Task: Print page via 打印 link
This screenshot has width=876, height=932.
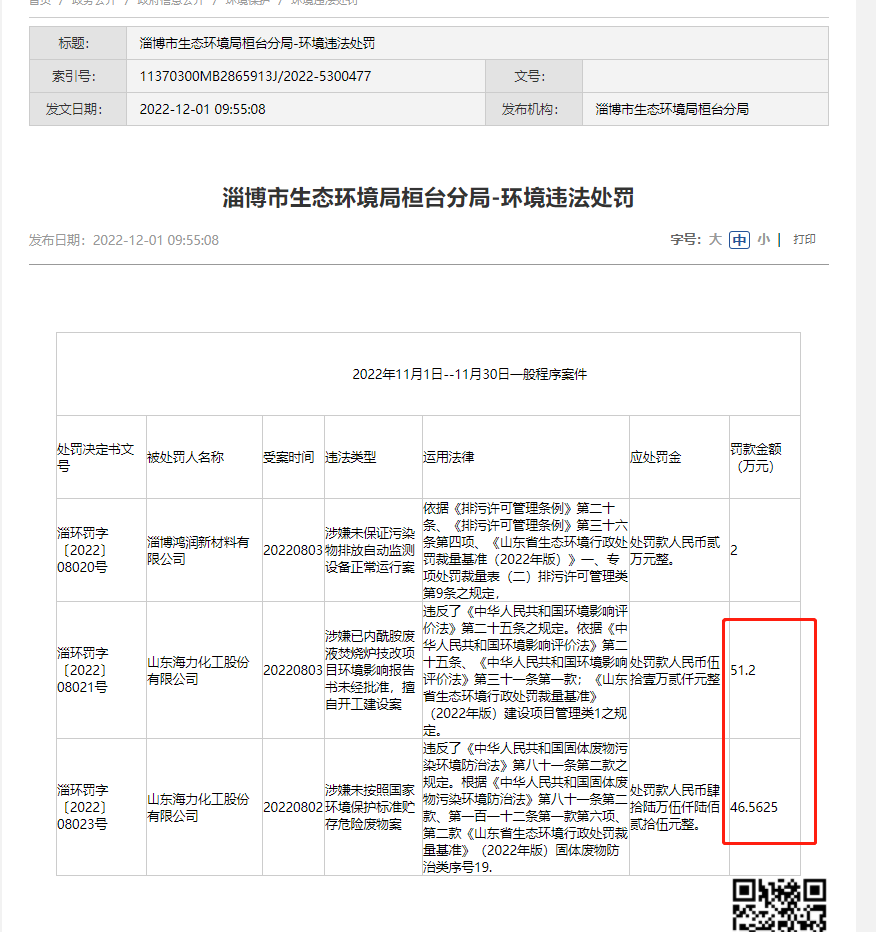Action: pos(804,240)
